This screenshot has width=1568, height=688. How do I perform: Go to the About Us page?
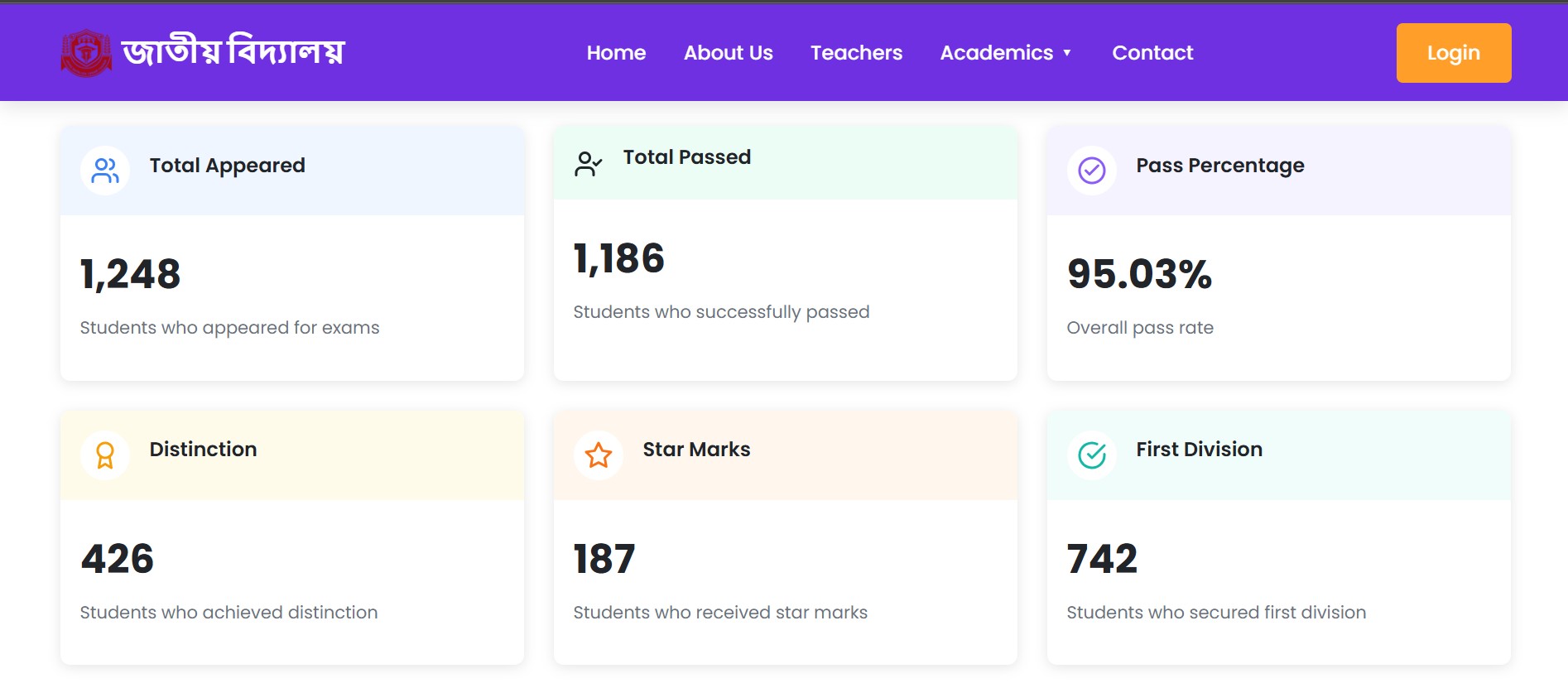[729, 53]
